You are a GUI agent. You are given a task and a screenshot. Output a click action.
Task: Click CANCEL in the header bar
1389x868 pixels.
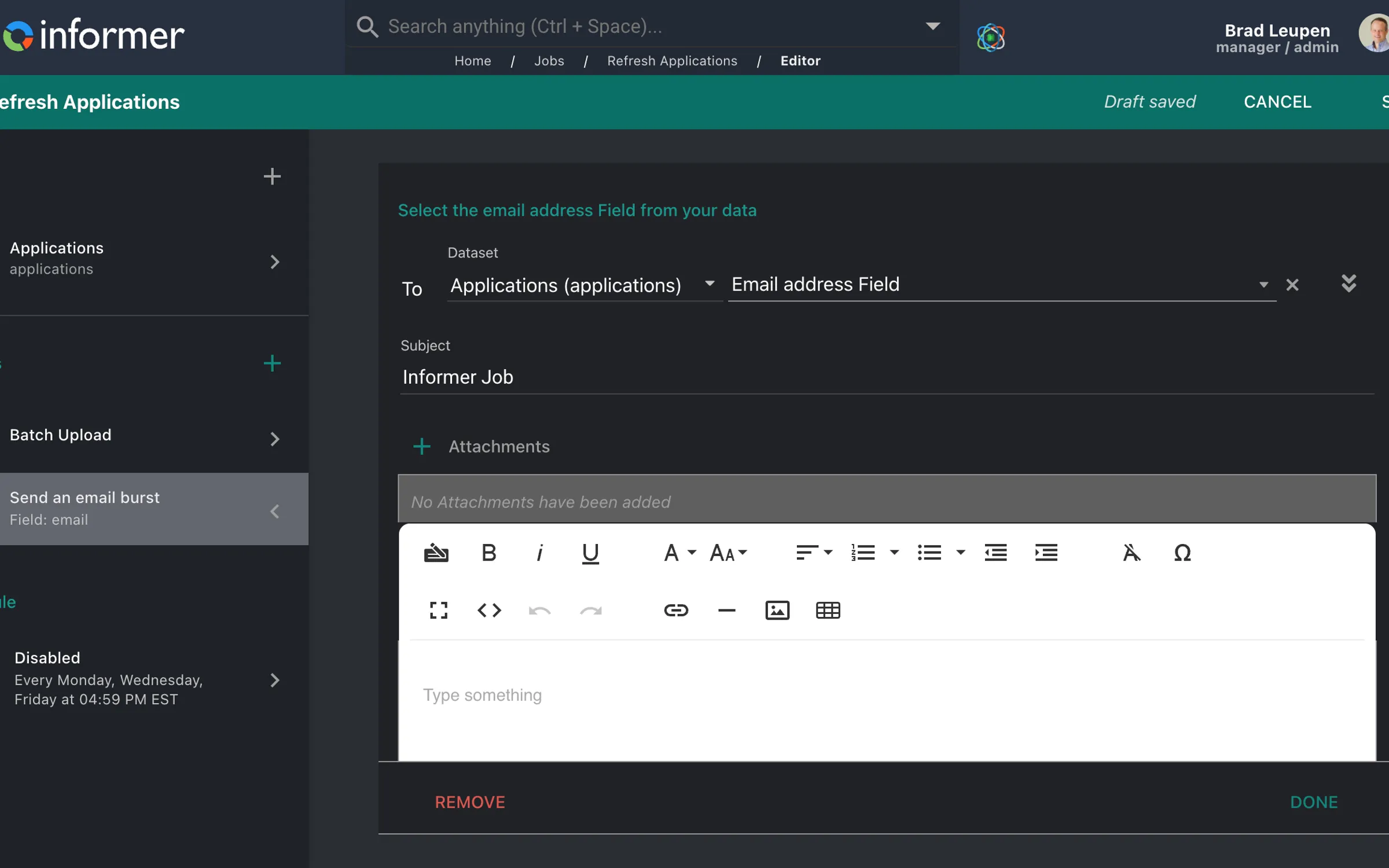(x=1277, y=101)
